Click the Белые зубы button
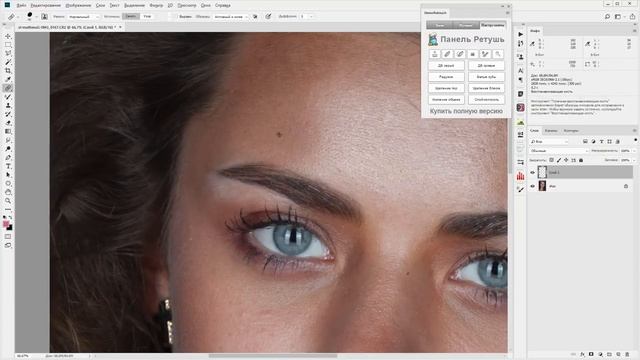 [486, 77]
